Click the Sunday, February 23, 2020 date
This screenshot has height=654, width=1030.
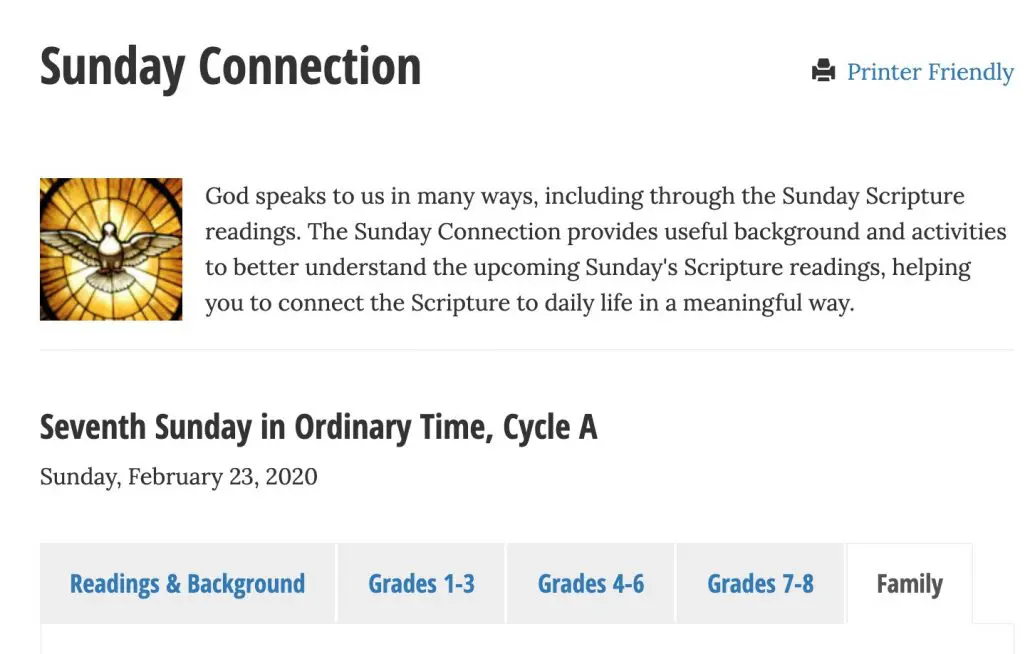(x=178, y=476)
